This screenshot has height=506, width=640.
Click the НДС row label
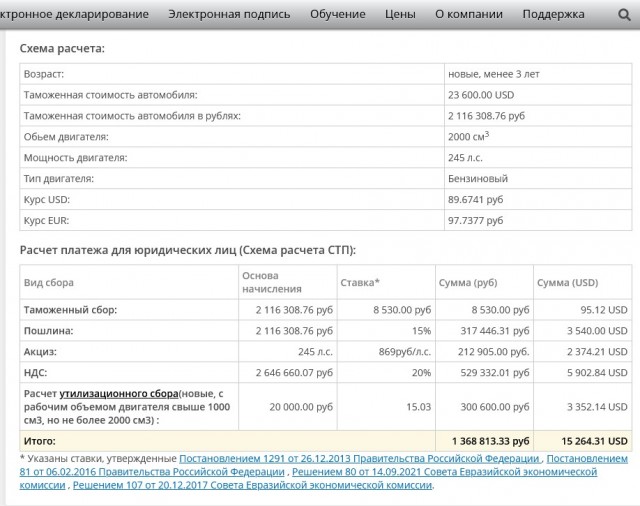pyautogui.click(x=35, y=373)
